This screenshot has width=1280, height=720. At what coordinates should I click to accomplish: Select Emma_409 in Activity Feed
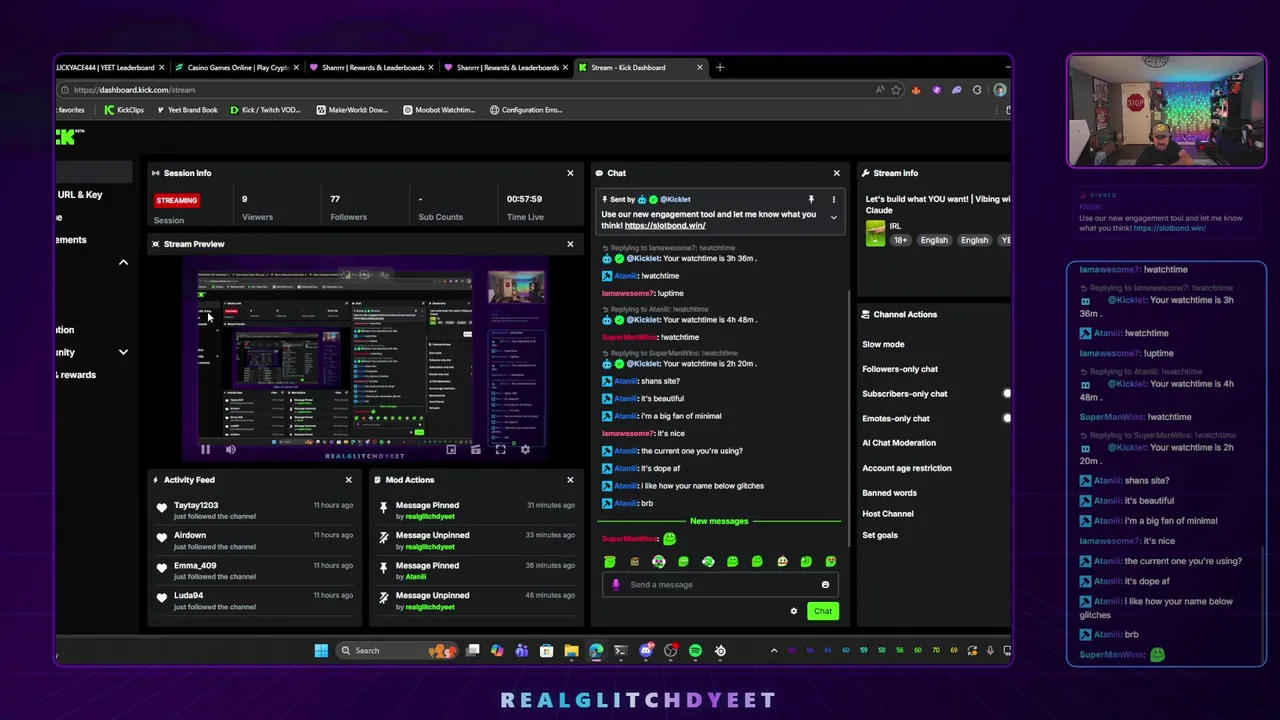pos(195,566)
